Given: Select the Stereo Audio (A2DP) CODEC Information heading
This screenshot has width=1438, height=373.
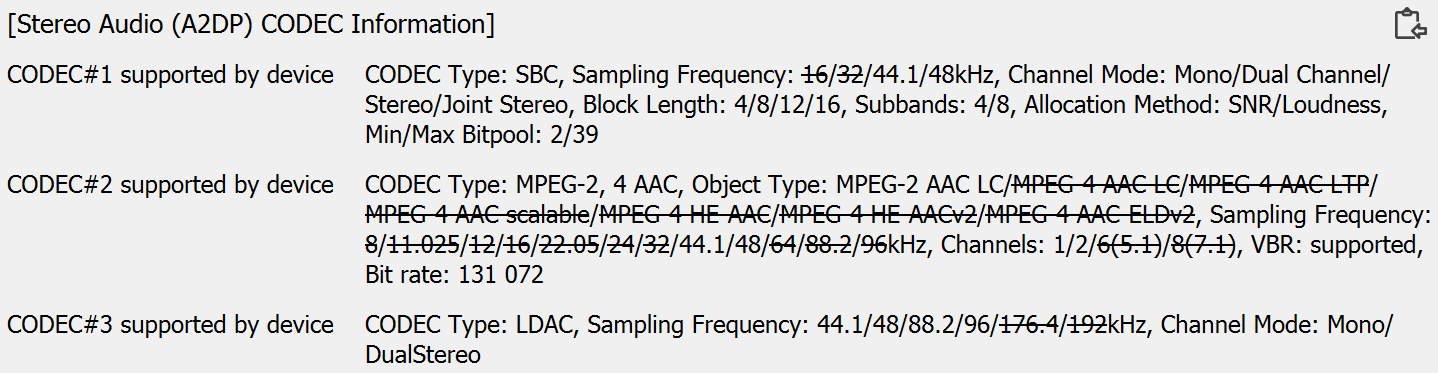Looking at the screenshot, I should (251, 24).
